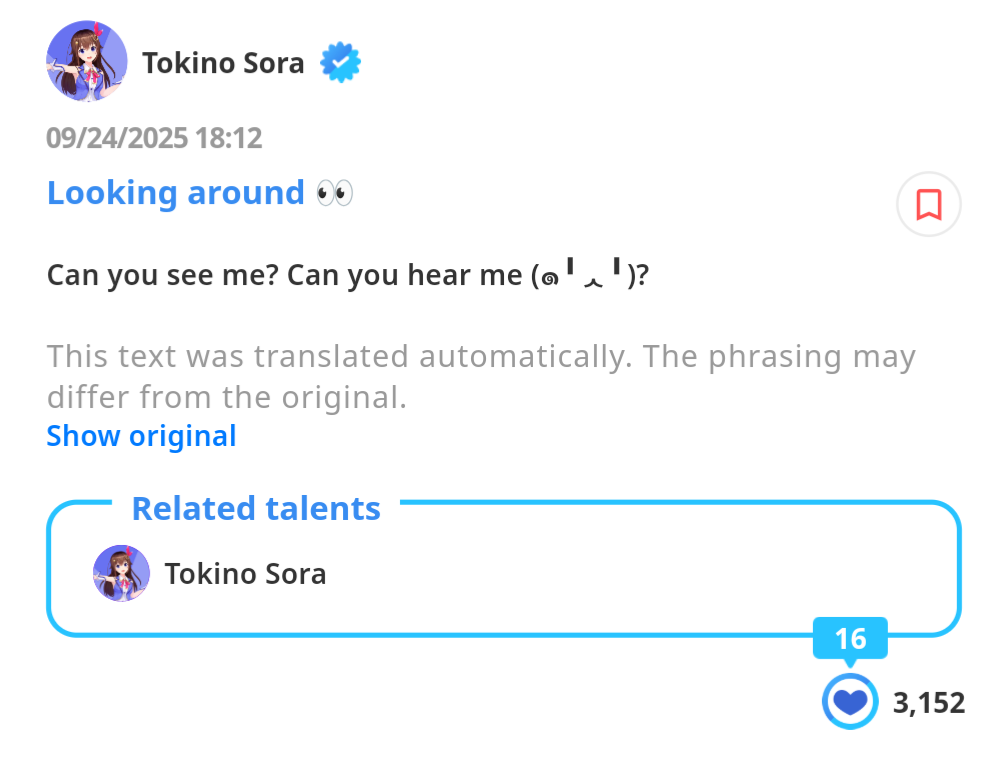
Task: Select Tokino Sora name in Related talents
Action: tap(245, 574)
